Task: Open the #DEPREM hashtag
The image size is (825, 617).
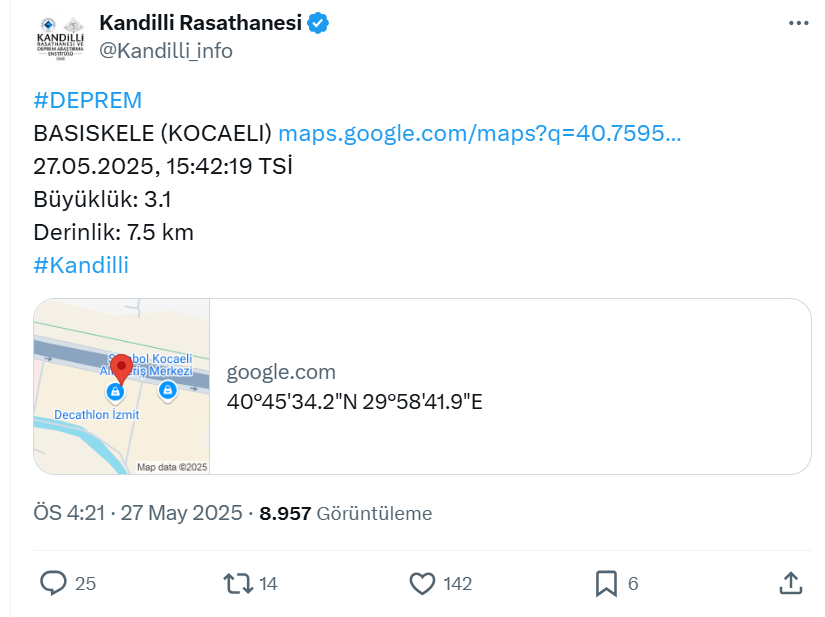Action: pos(88,100)
